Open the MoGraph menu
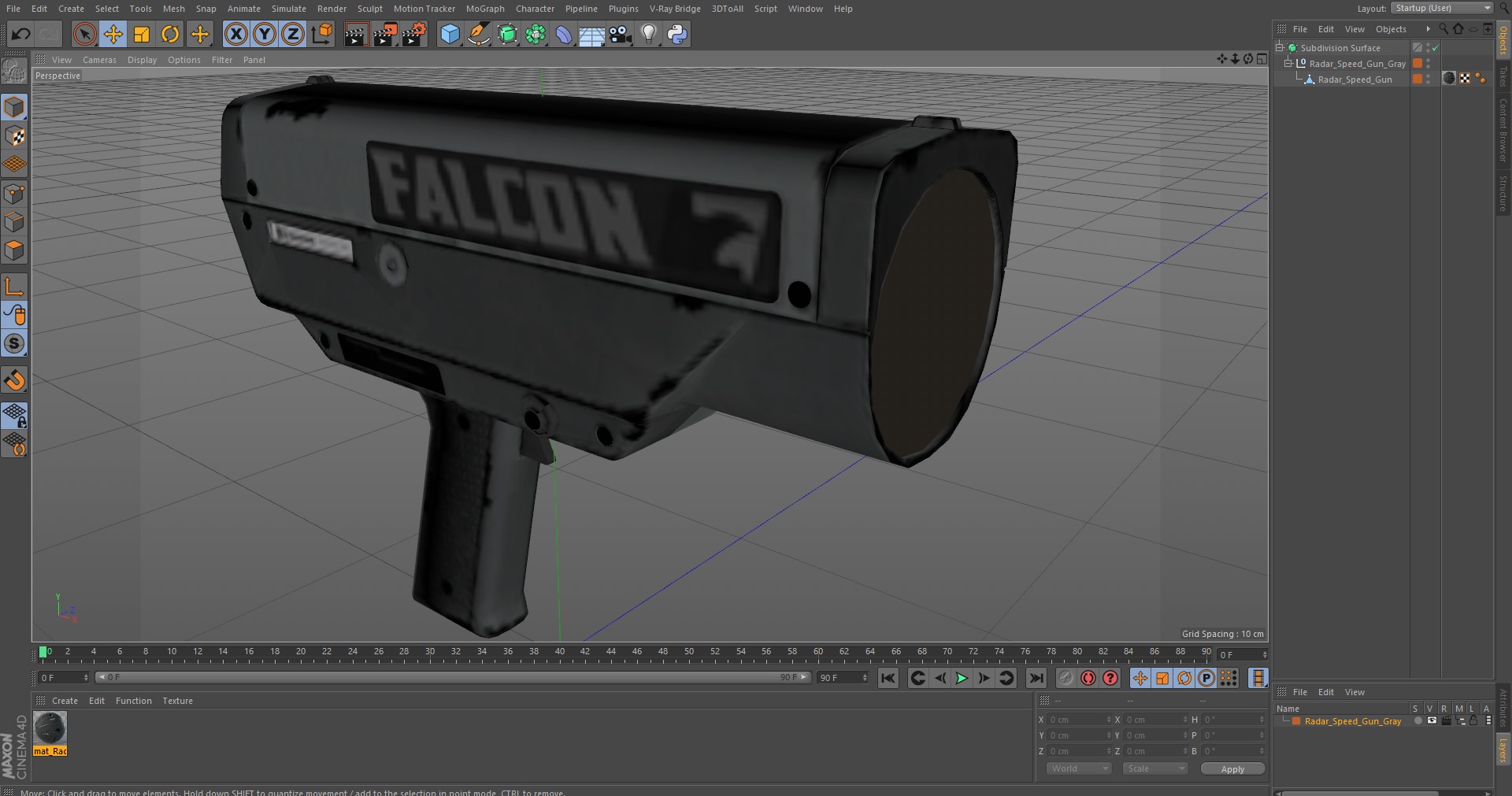The image size is (1512, 796). (x=485, y=9)
